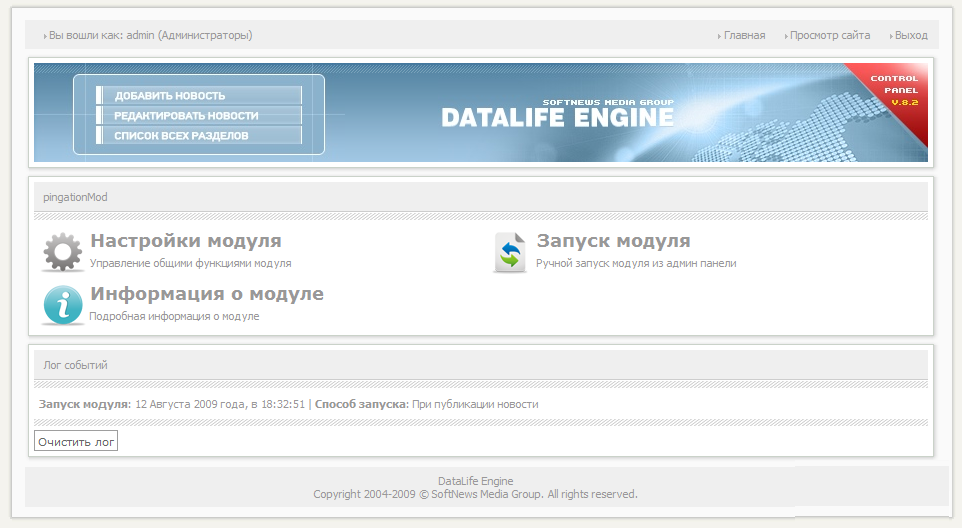
Task: Click the DataLife Engine banner logo
Action: [557, 114]
